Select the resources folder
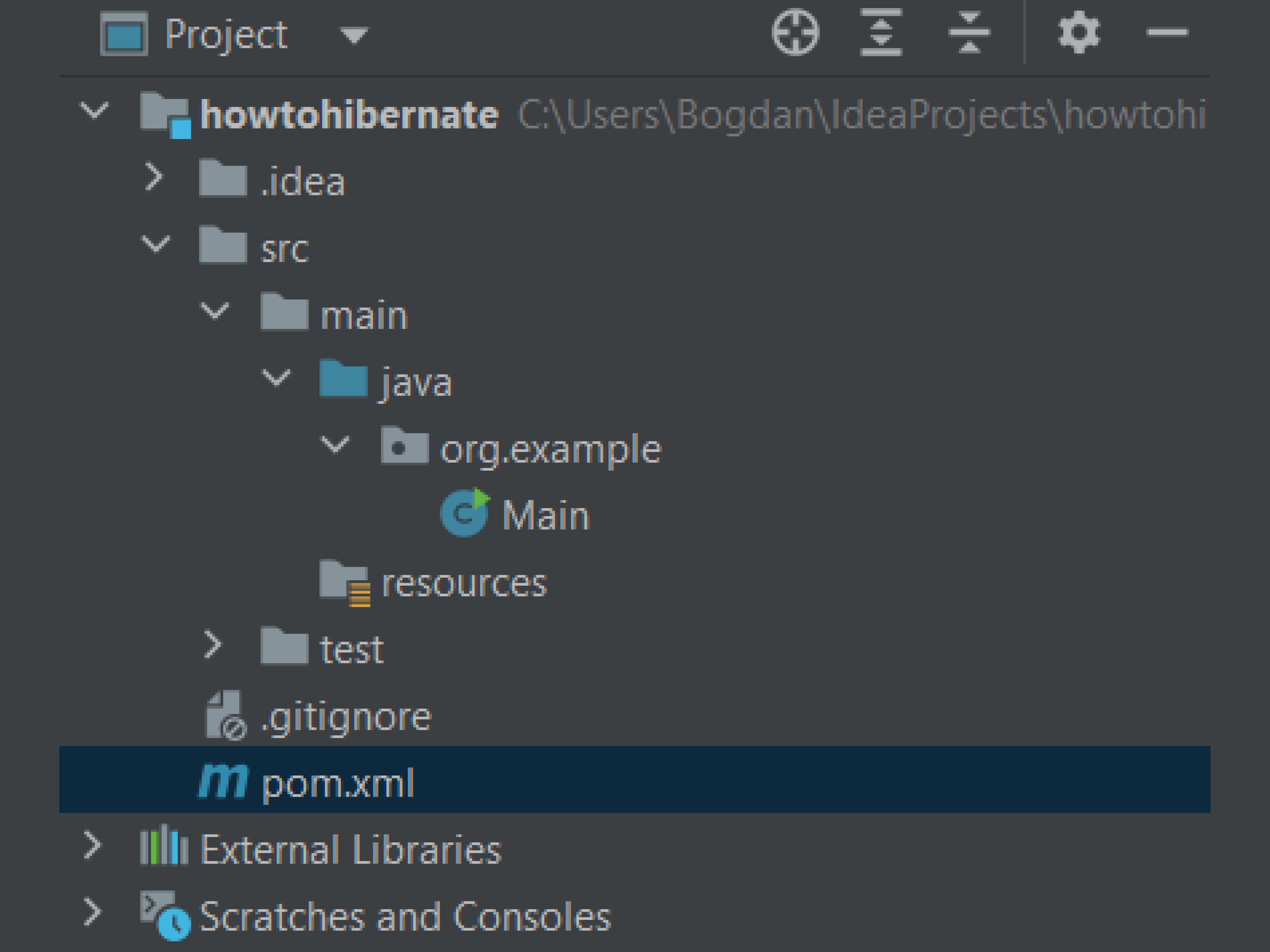Screen dimensions: 1270x952 (463, 584)
